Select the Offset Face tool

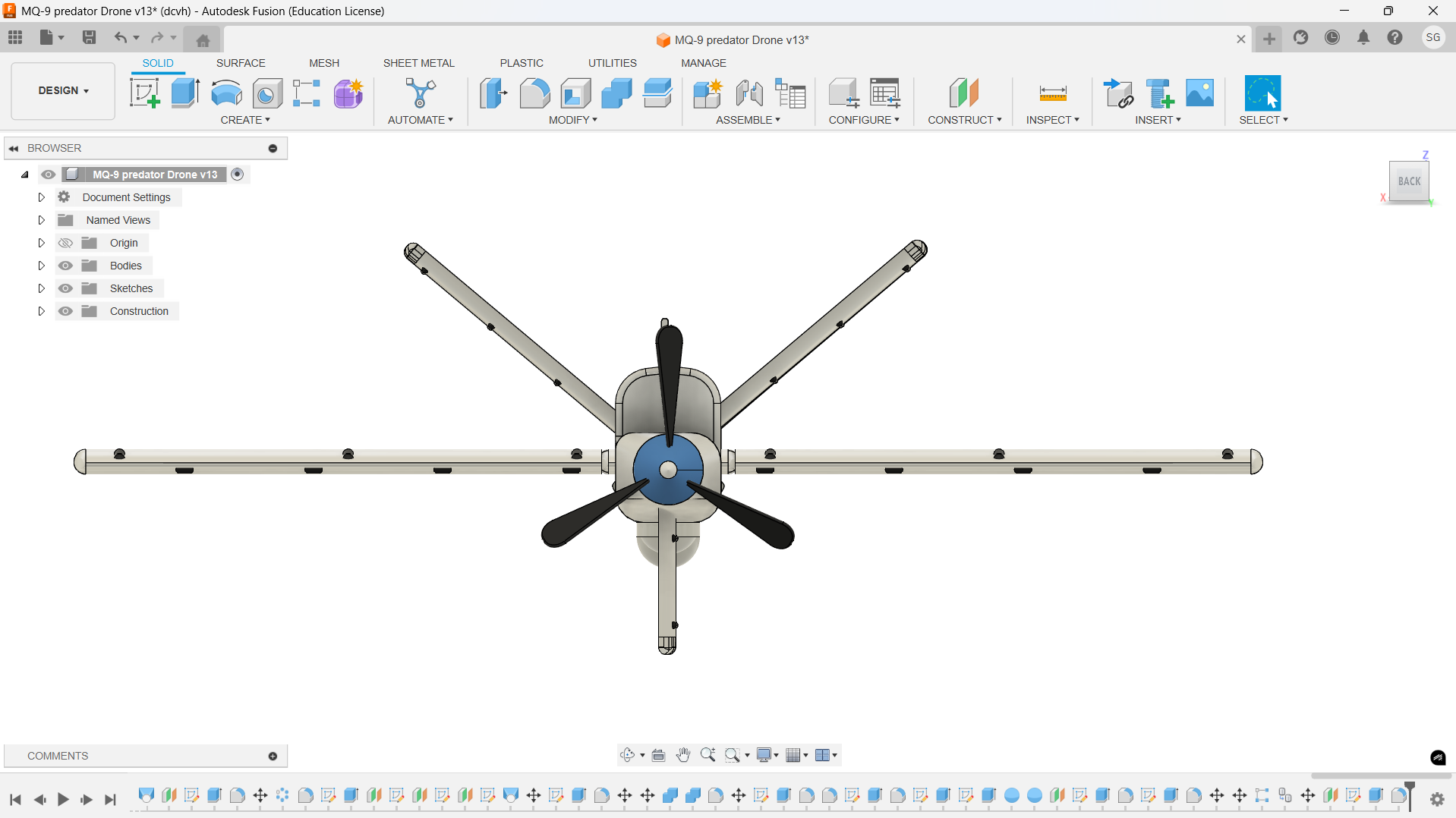(657, 93)
